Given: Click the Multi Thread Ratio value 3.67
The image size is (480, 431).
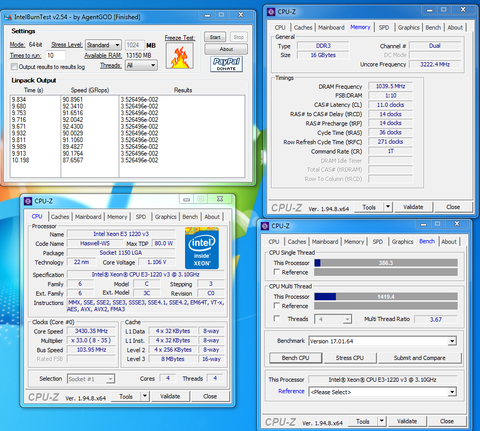Looking at the screenshot, I should pyautogui.click(x=436, y=319).
